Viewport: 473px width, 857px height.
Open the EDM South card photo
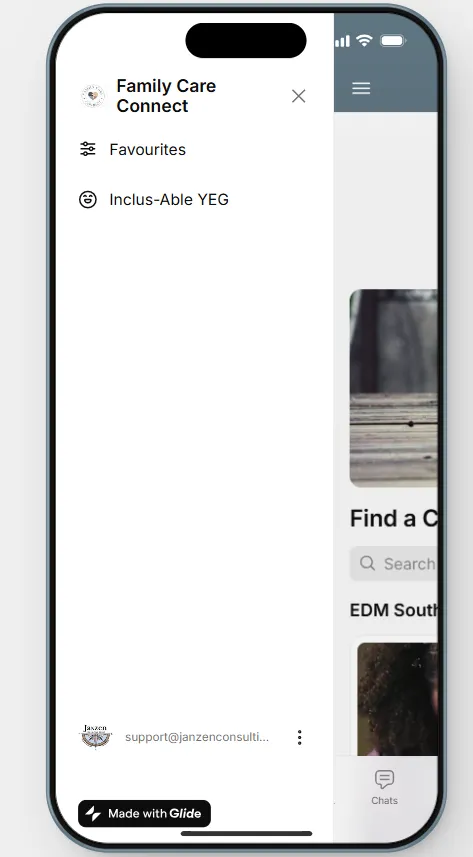(x=398, y=699)
